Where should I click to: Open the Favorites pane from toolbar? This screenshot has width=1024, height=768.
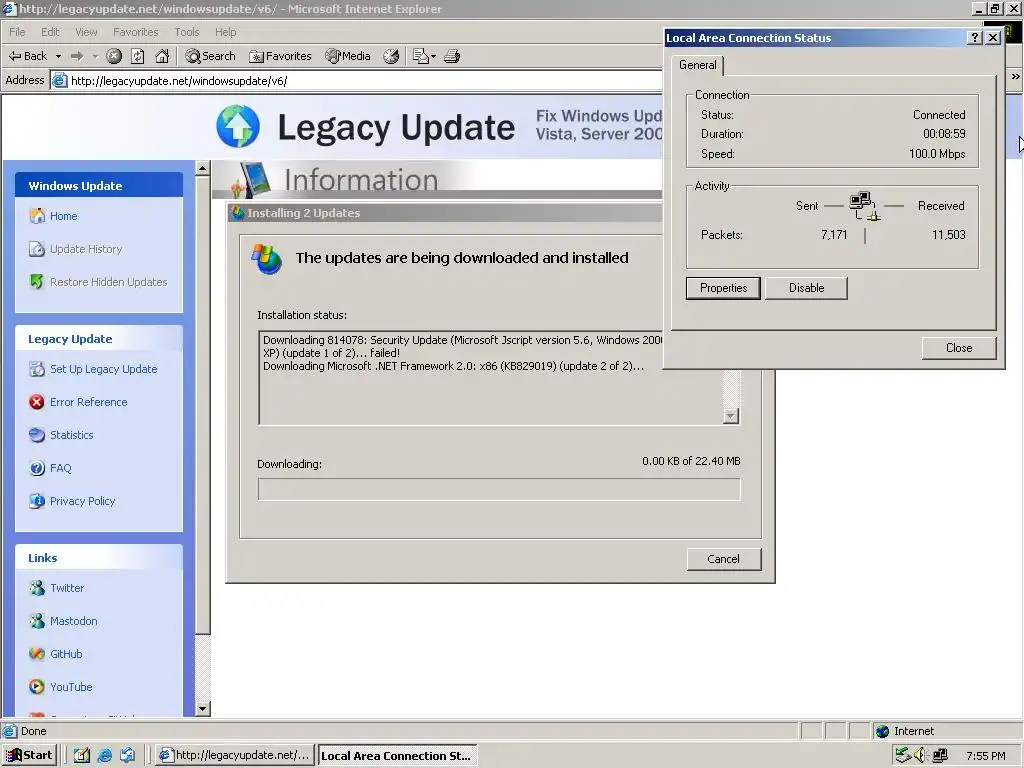coord(280,56)
